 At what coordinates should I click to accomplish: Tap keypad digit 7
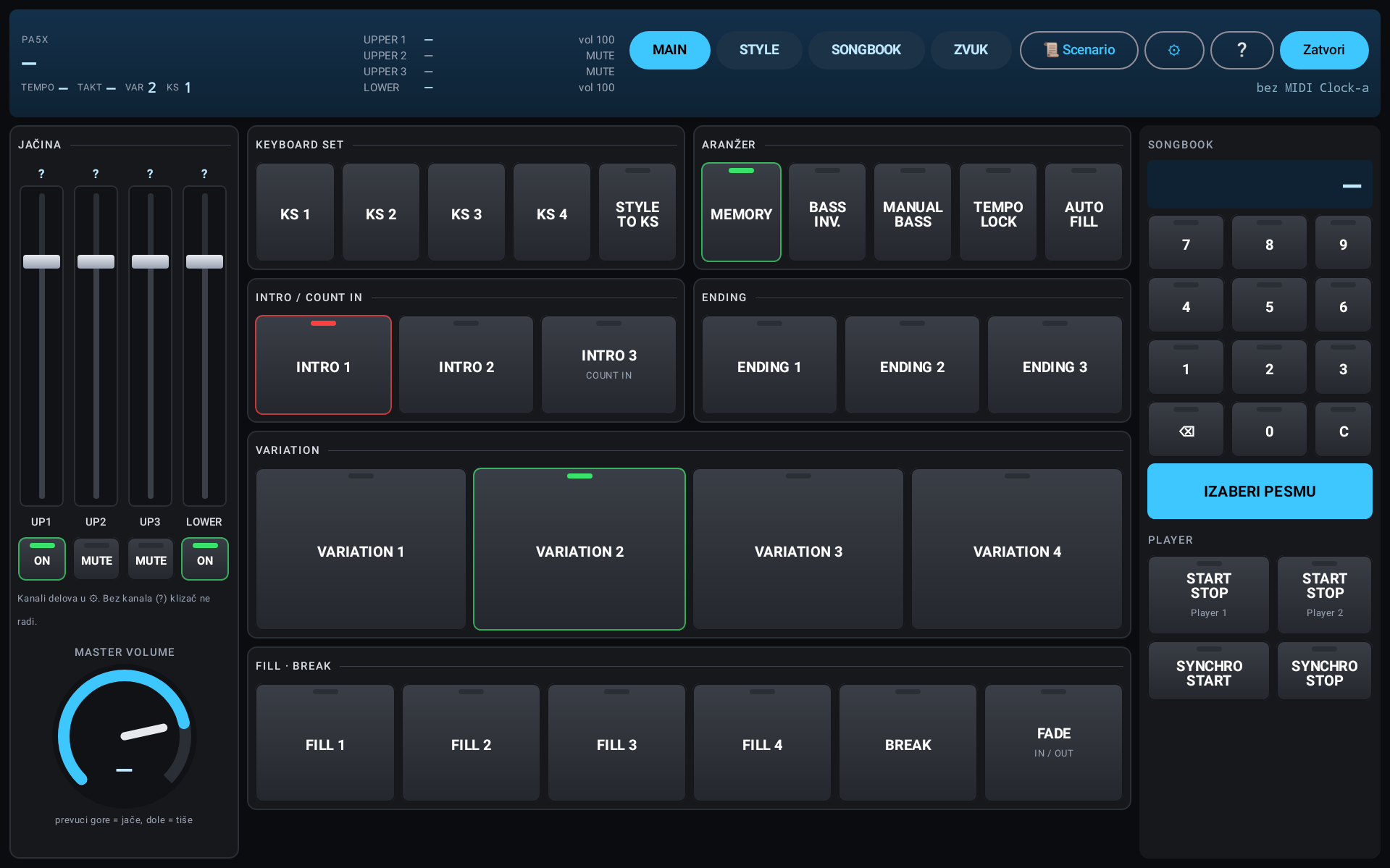[x=1186, y=243]
